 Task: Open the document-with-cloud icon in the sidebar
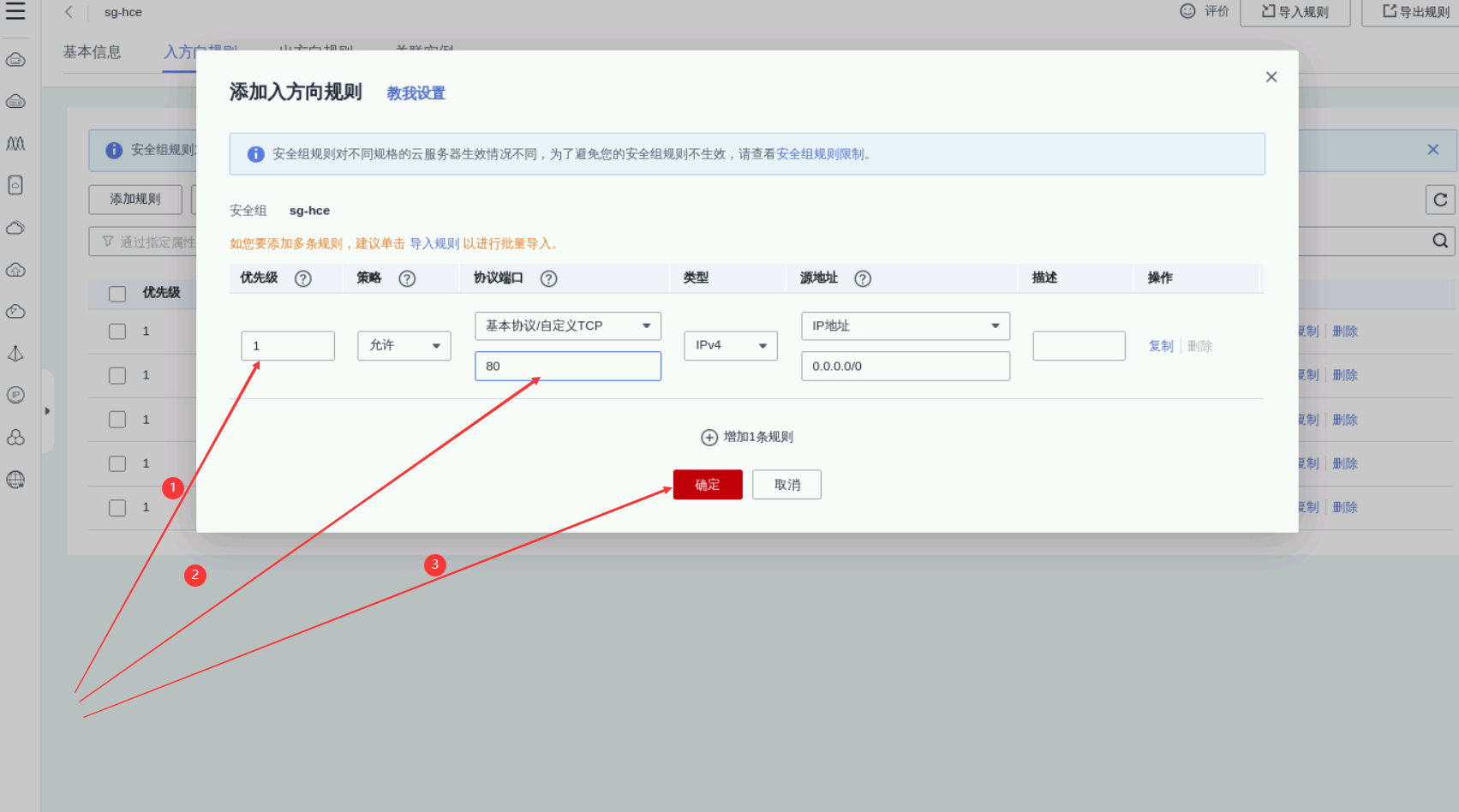(x=15, y=185)
